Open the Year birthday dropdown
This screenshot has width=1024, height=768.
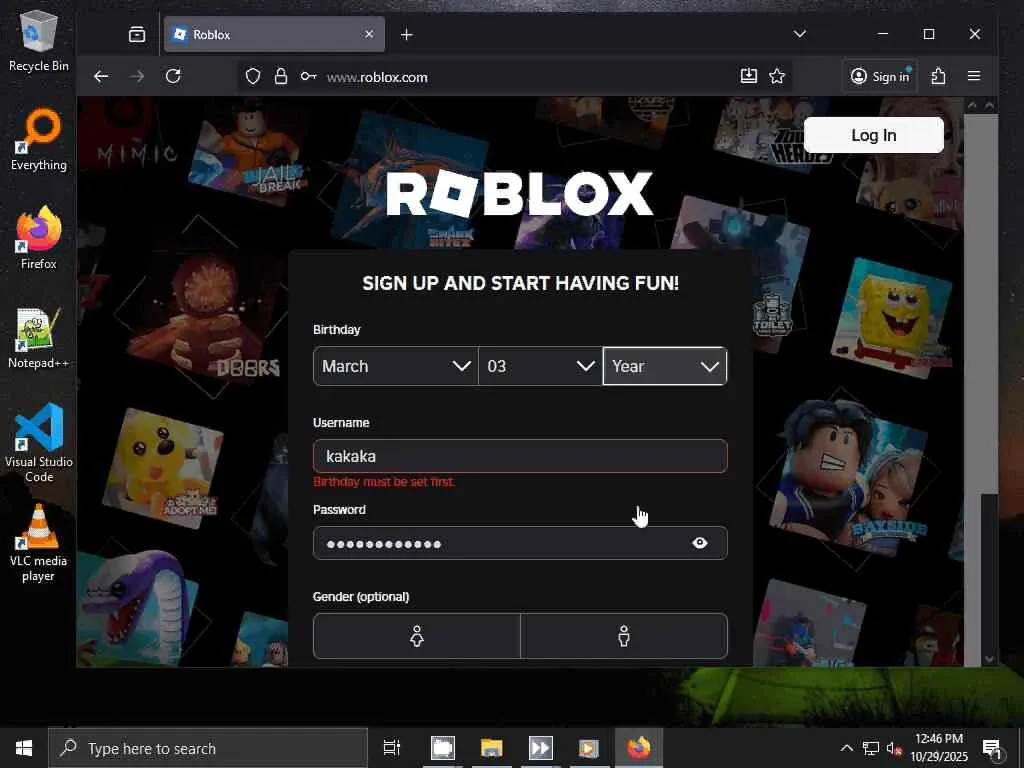(665, 366)
